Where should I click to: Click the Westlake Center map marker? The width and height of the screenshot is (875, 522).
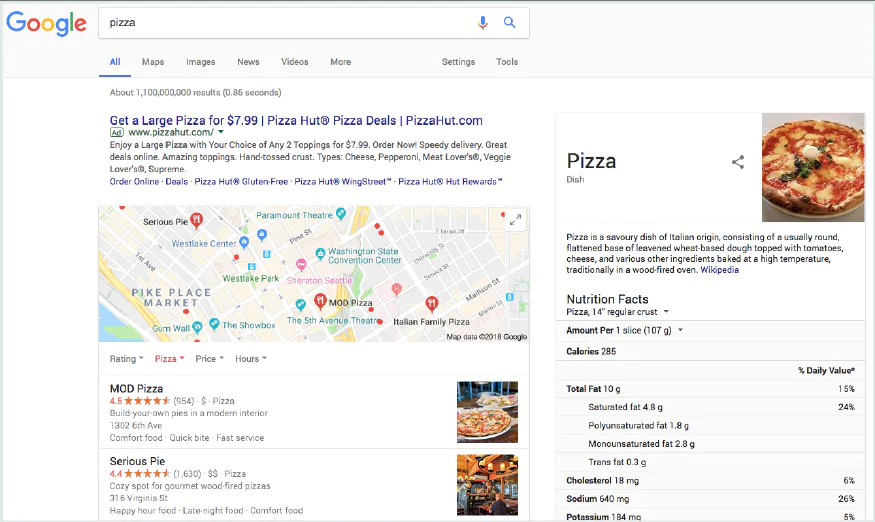(x=244, y=243)
